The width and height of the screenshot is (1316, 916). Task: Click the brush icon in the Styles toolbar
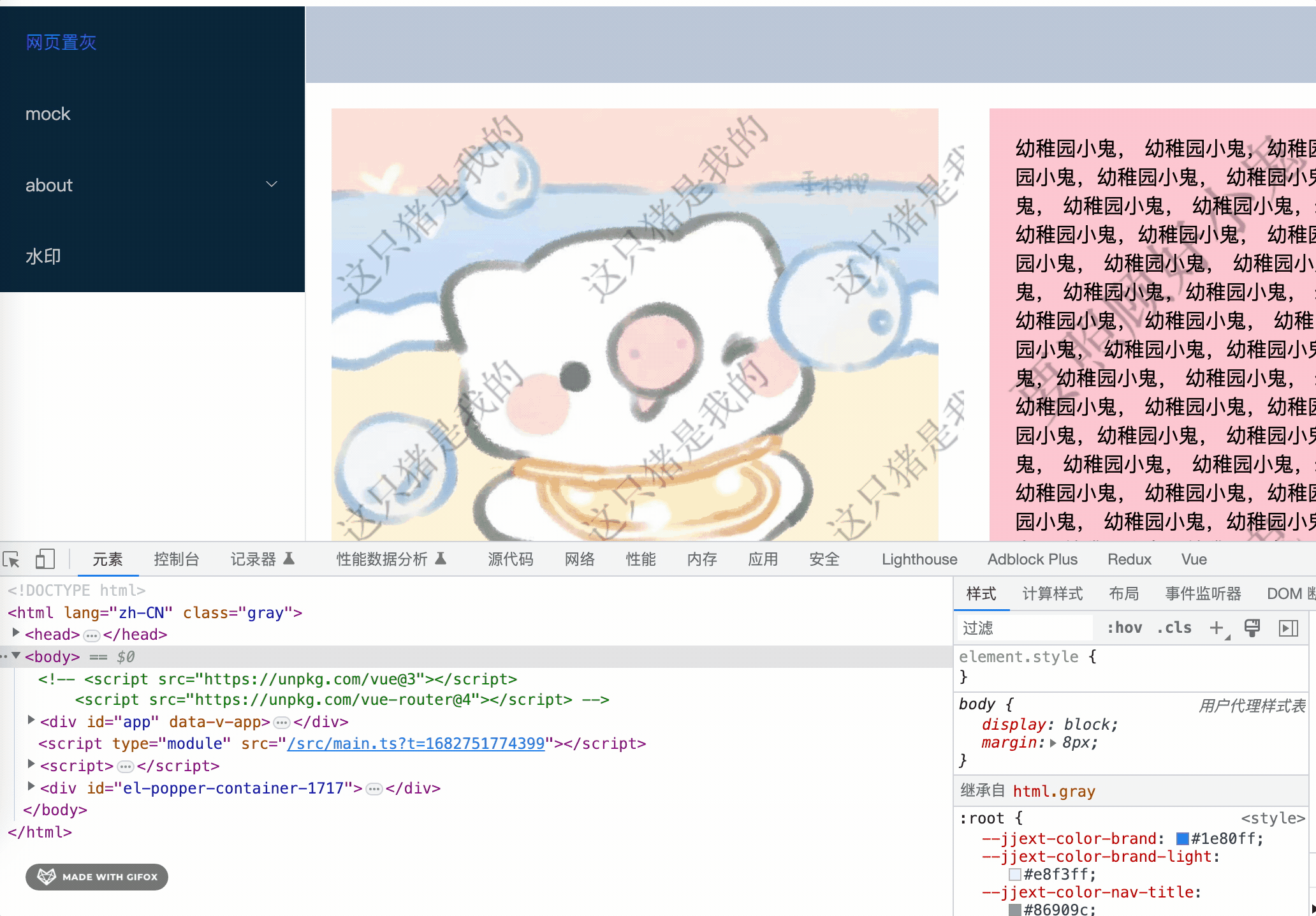point(1252,628)
